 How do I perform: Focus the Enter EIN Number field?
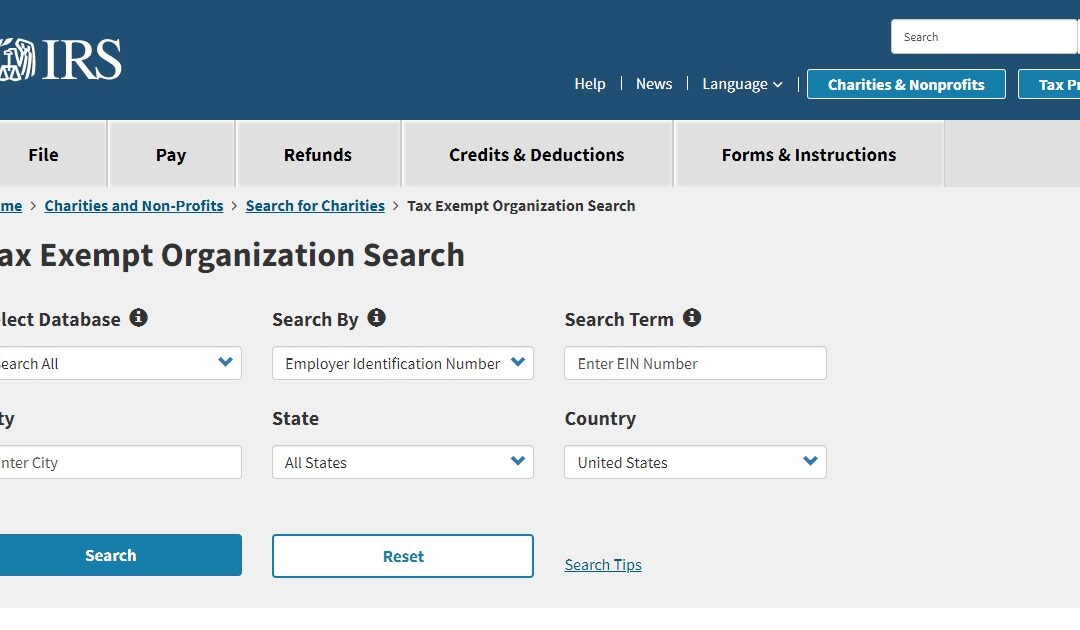tap(695, 363)
